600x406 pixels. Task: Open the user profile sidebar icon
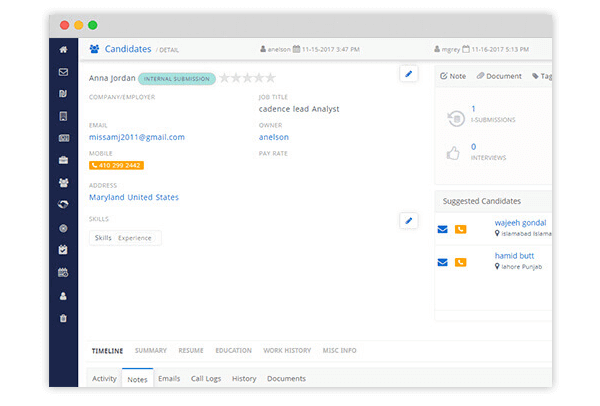[x=64, y=296]
